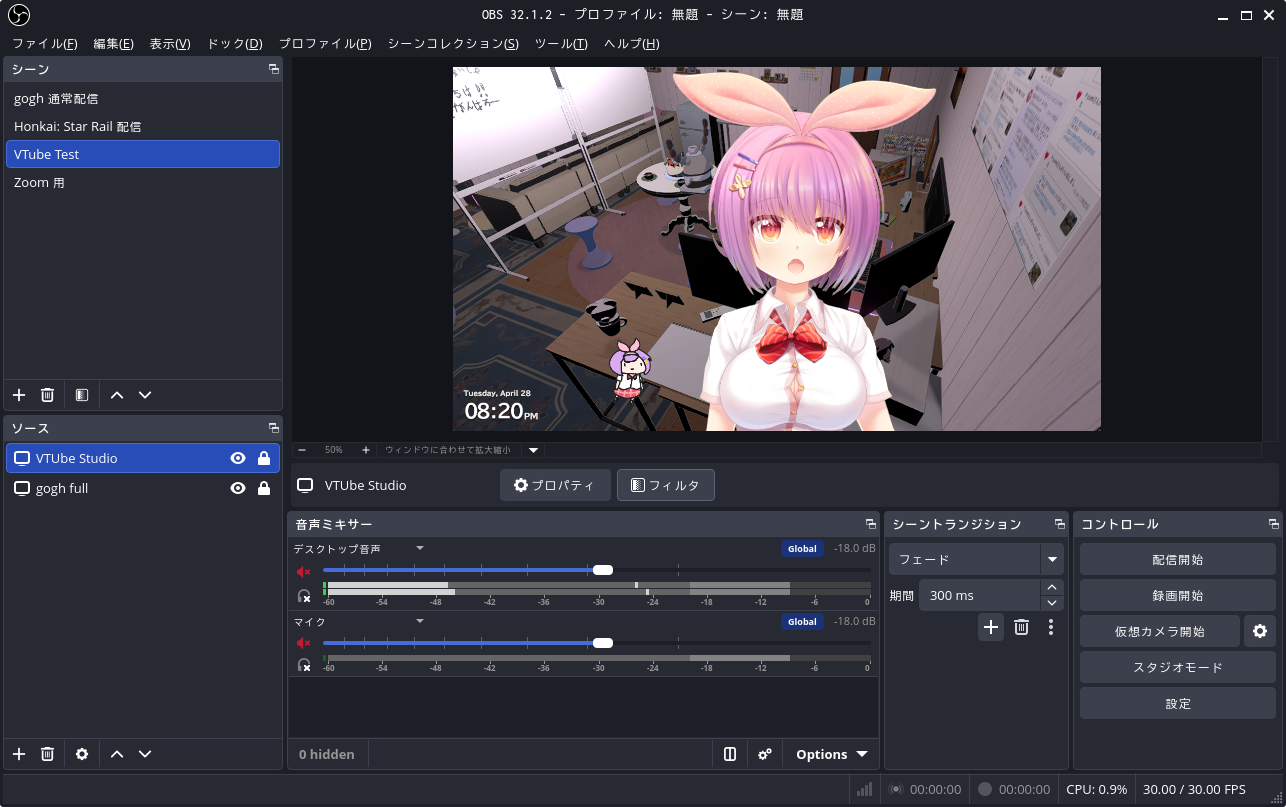
Task: Open the audio mixer Options dropdown
Action: (x=831, y=754)
